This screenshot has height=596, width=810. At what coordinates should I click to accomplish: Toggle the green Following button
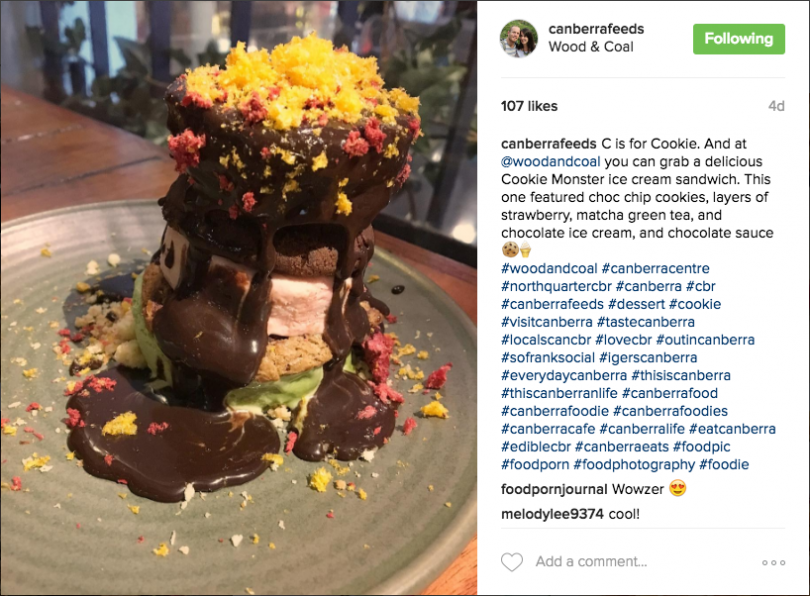(739, 39)
